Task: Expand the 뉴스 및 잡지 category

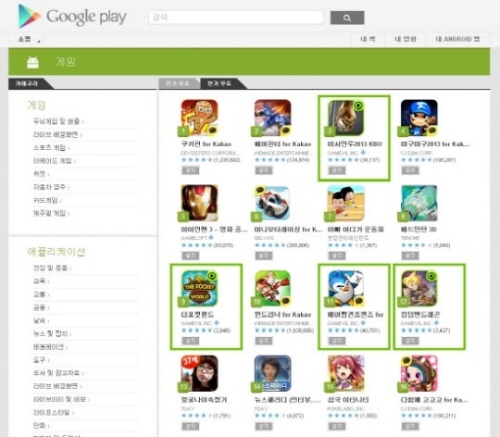Action: point(50,333)
